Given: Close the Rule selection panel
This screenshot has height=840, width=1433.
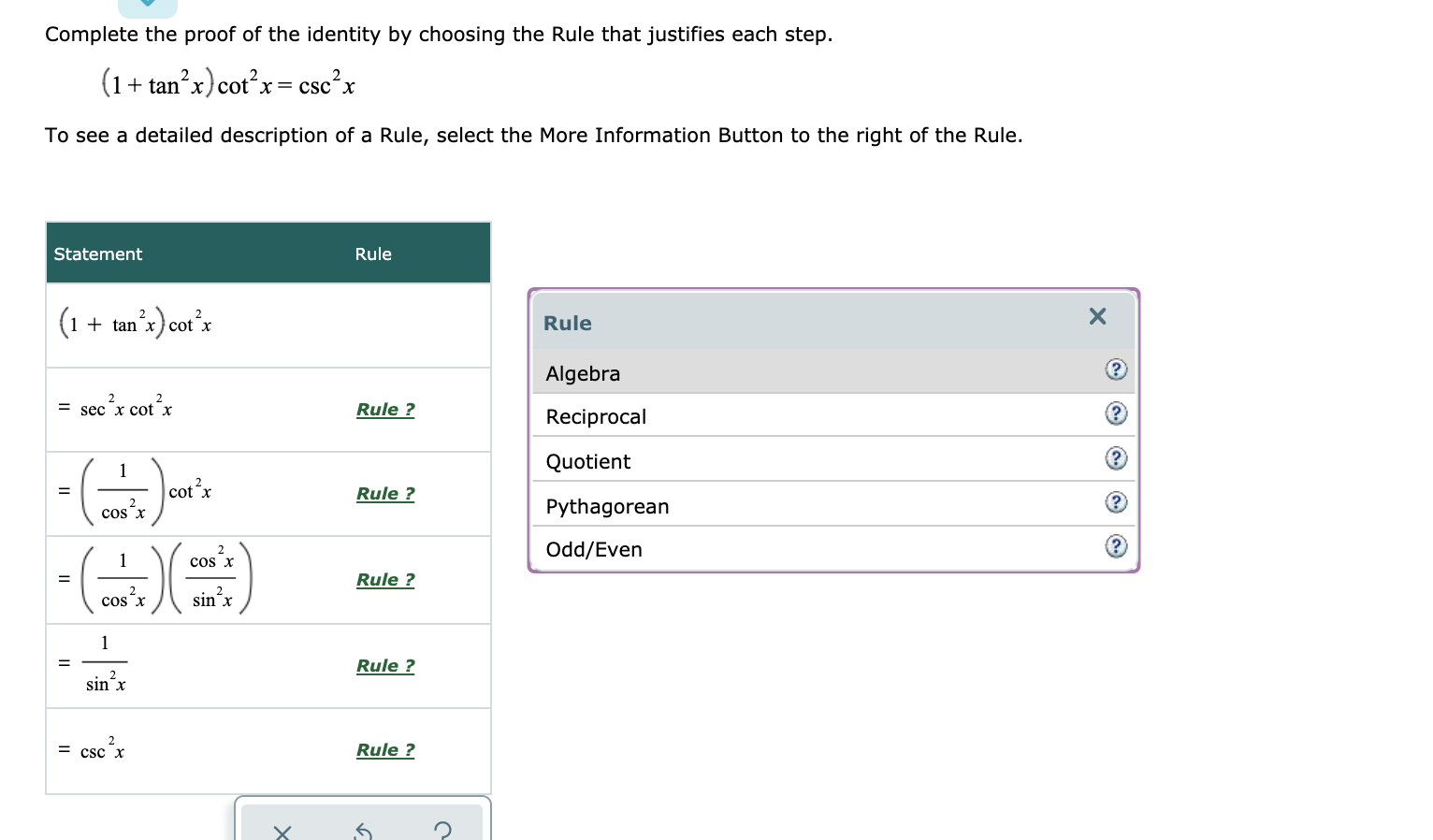Looking at the screenshot, I should [1096, 316].
